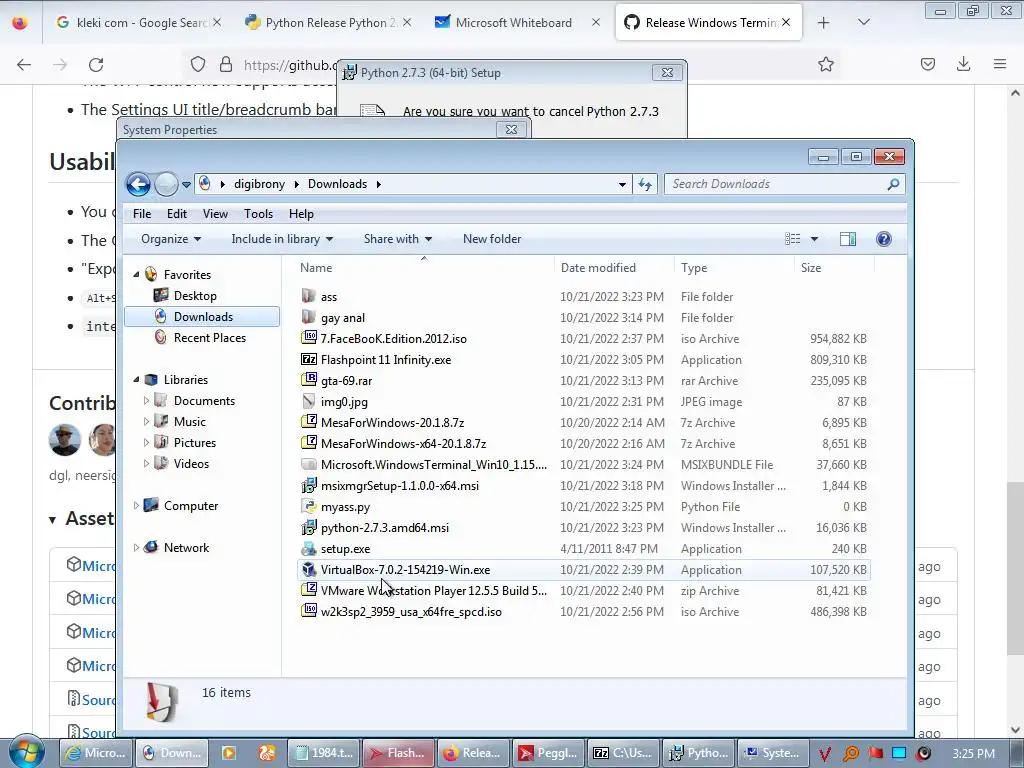Select the img0.jpg file icon

click(309, 402)
